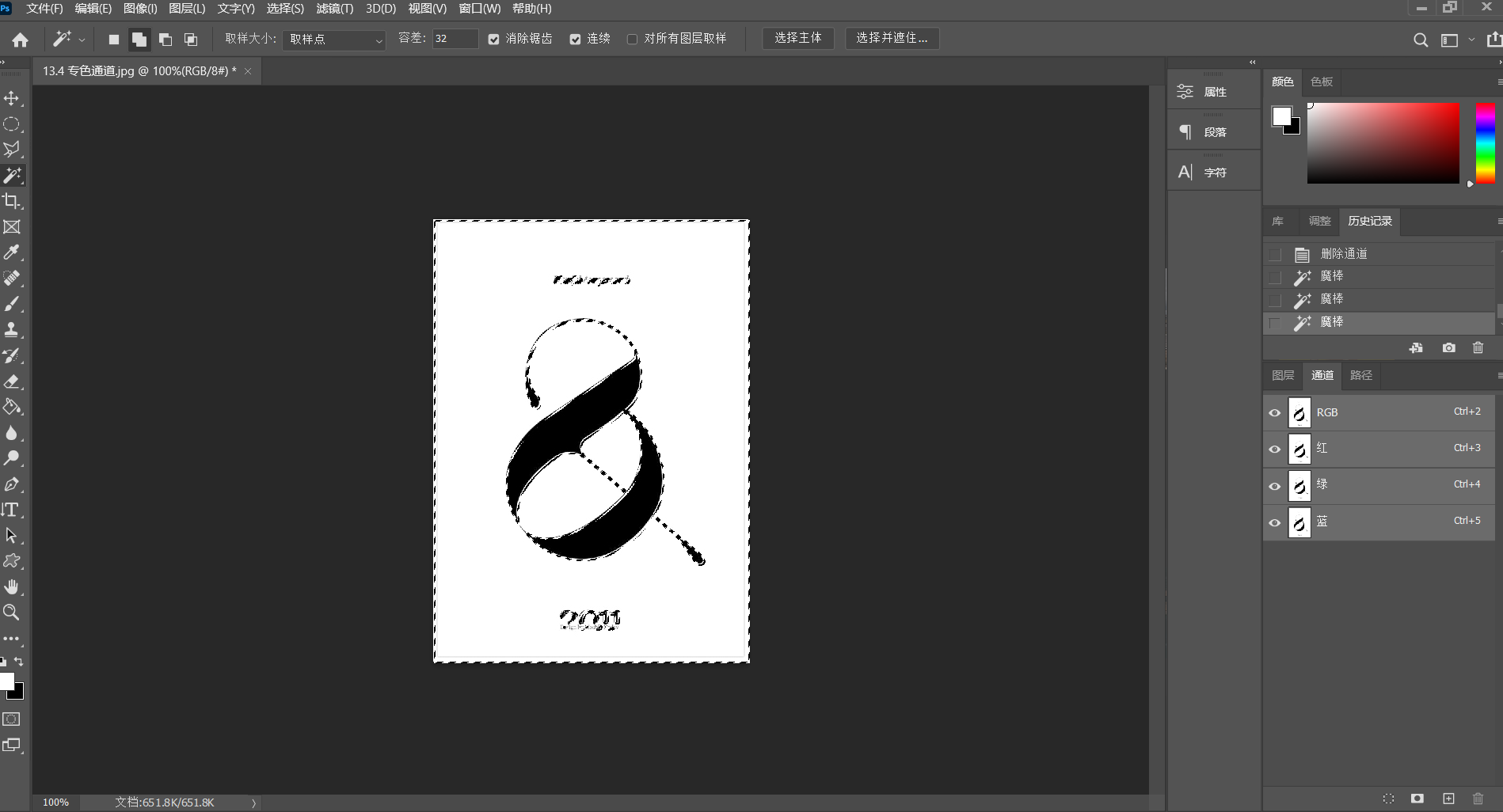Choose New Selection mode
Screen dimensions: 1503x812
click(114, 40)
